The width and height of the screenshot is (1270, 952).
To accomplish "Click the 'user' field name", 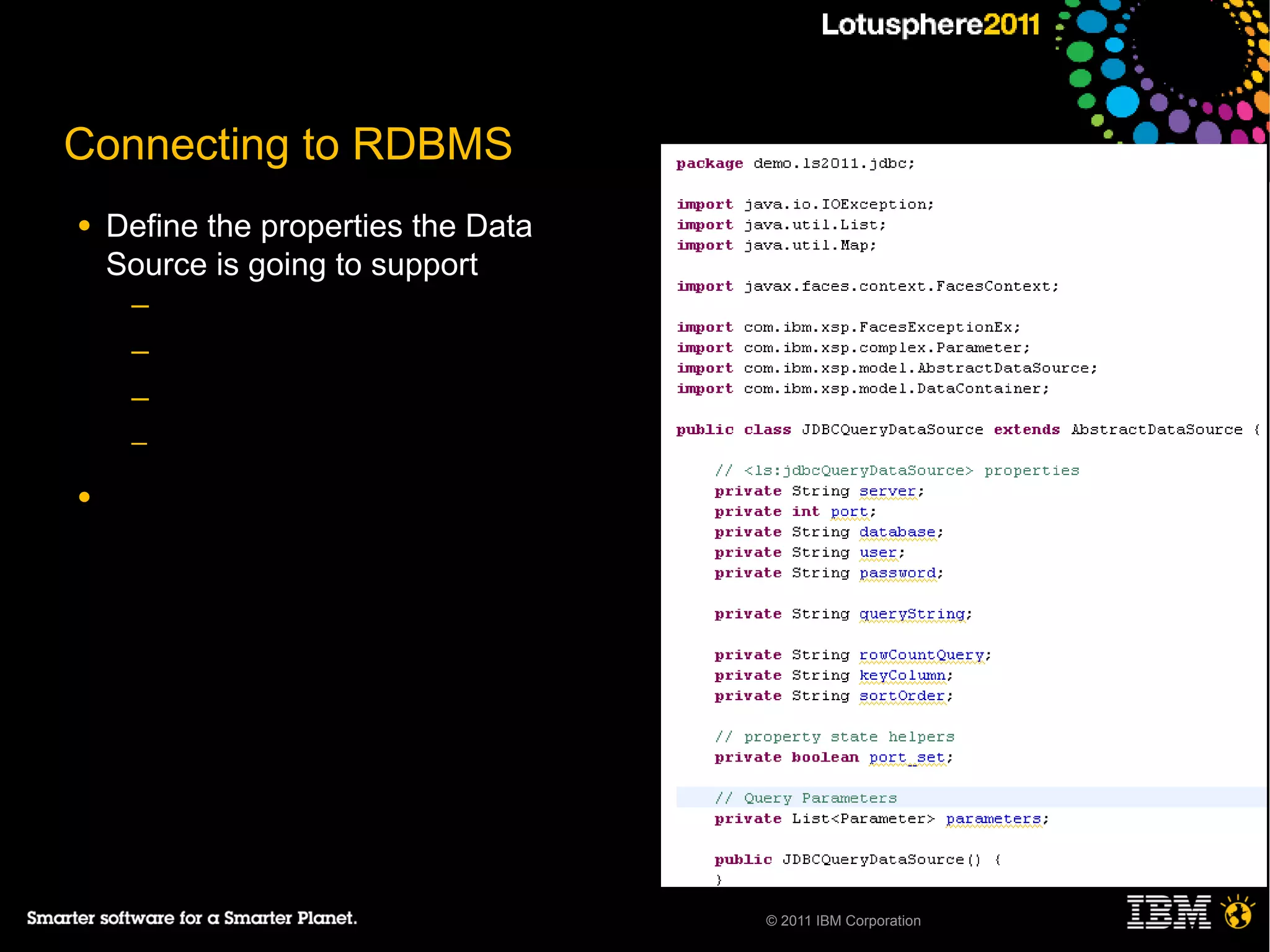I will pos(877,553).
